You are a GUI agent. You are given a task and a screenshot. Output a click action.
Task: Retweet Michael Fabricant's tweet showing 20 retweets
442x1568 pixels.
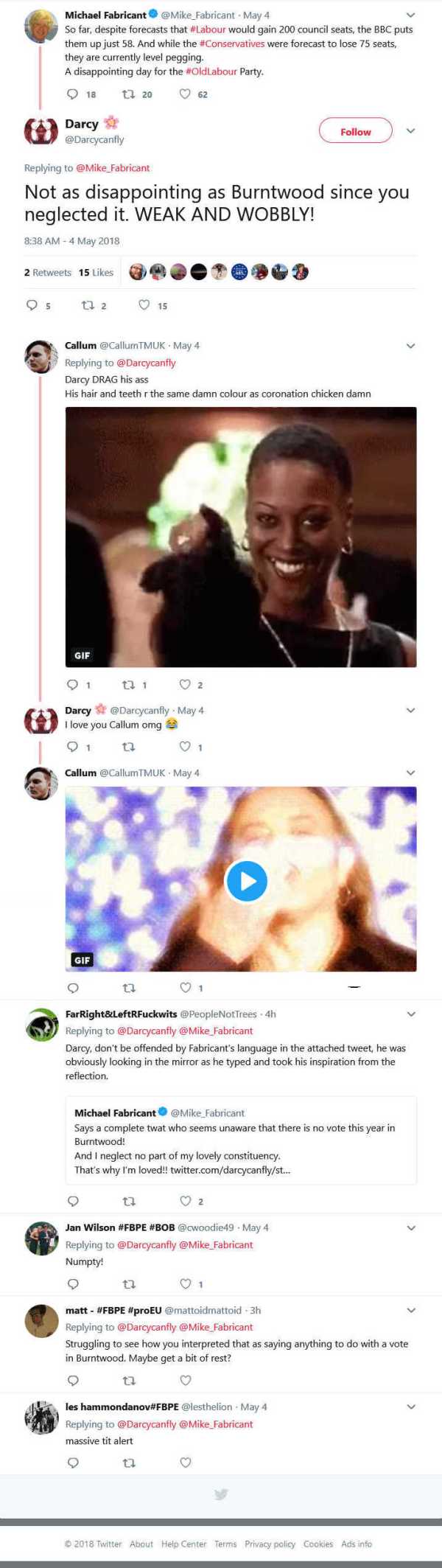pos(128,94)
